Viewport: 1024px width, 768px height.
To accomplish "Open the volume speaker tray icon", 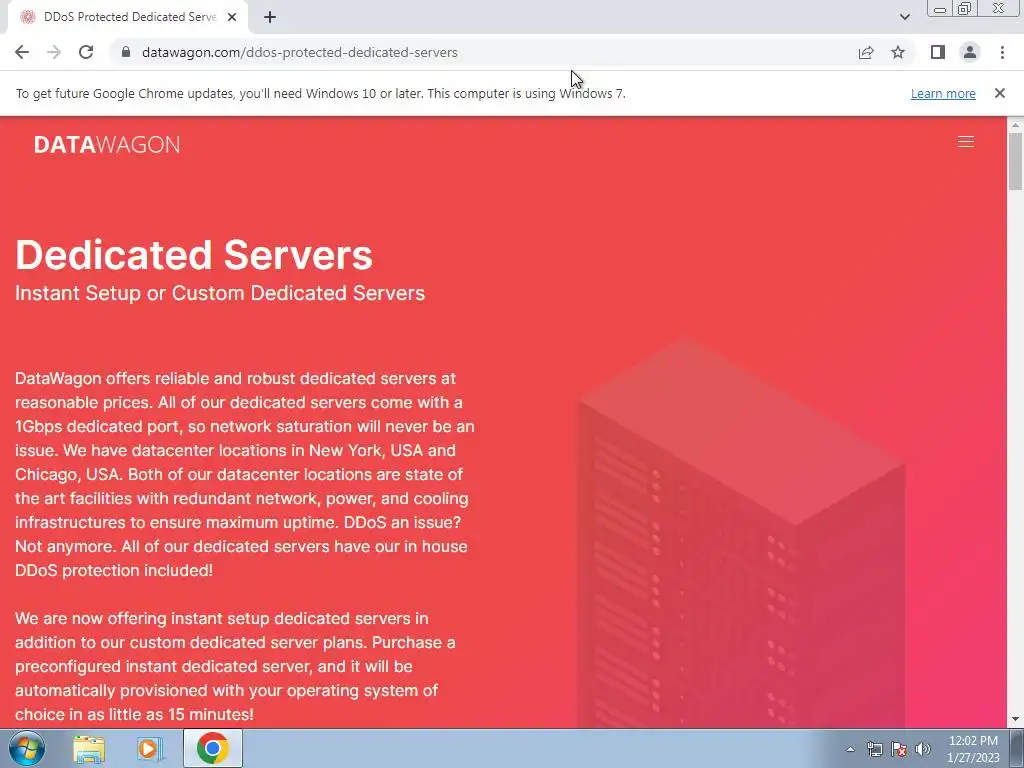I will (x=923, y=749).
